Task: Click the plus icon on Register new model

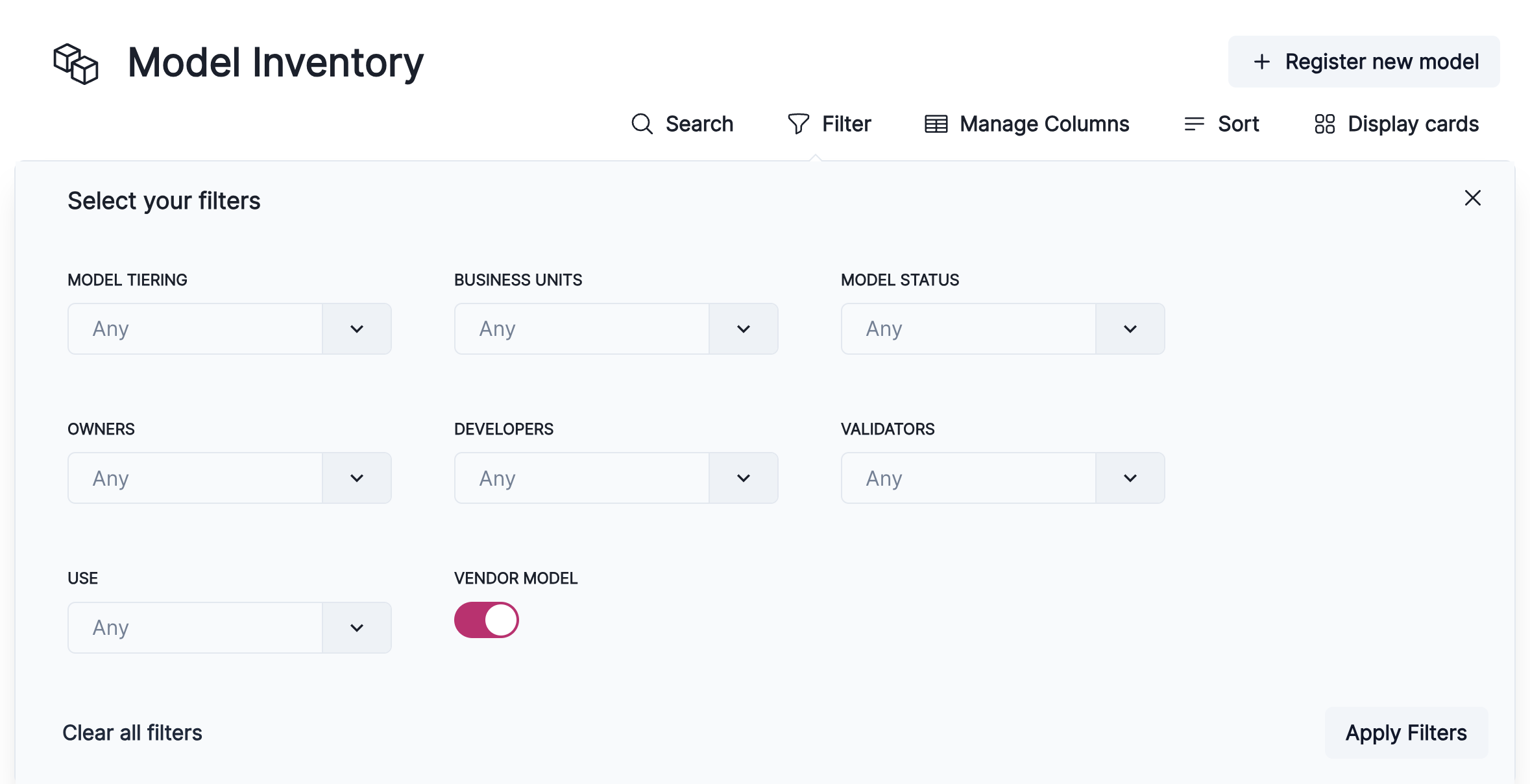Action: coord(1261,61)
